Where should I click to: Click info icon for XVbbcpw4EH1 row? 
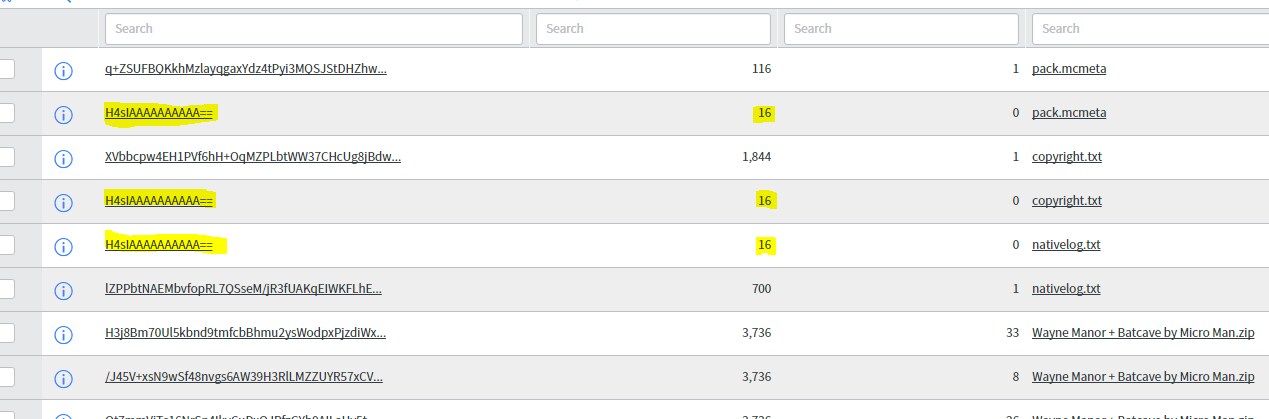click(x=63, y=158)
